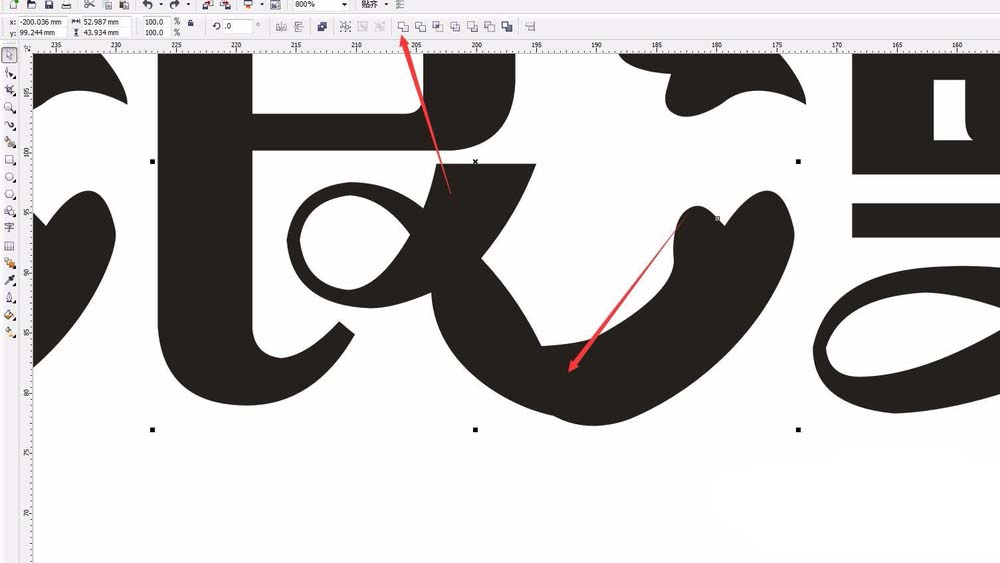
Task: Click the y position field
Action: pos(43,32)
